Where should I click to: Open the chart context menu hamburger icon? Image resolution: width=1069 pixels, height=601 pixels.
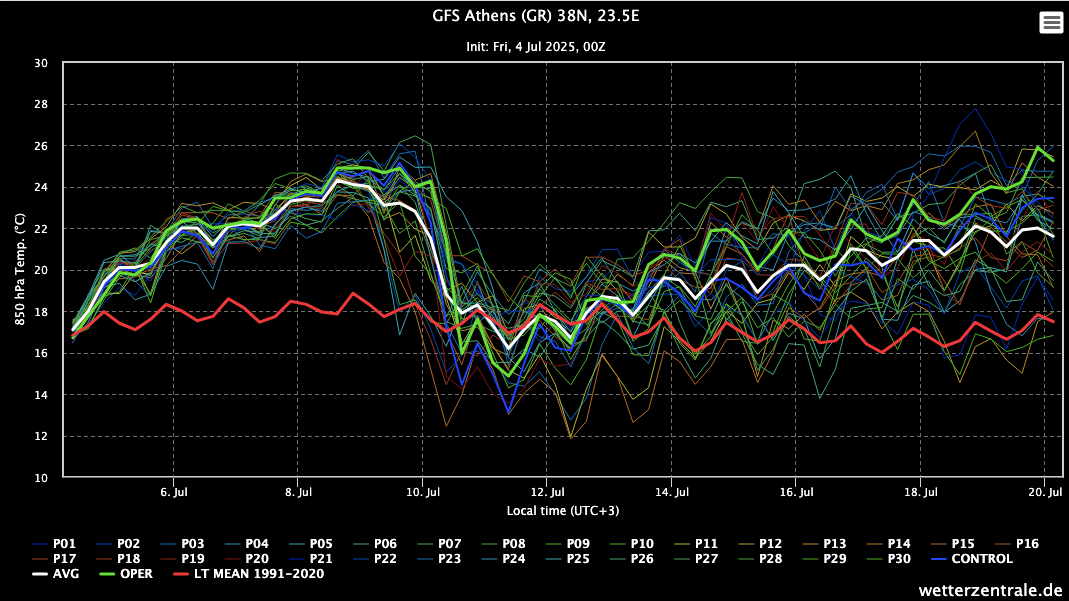pos(1051,23)
